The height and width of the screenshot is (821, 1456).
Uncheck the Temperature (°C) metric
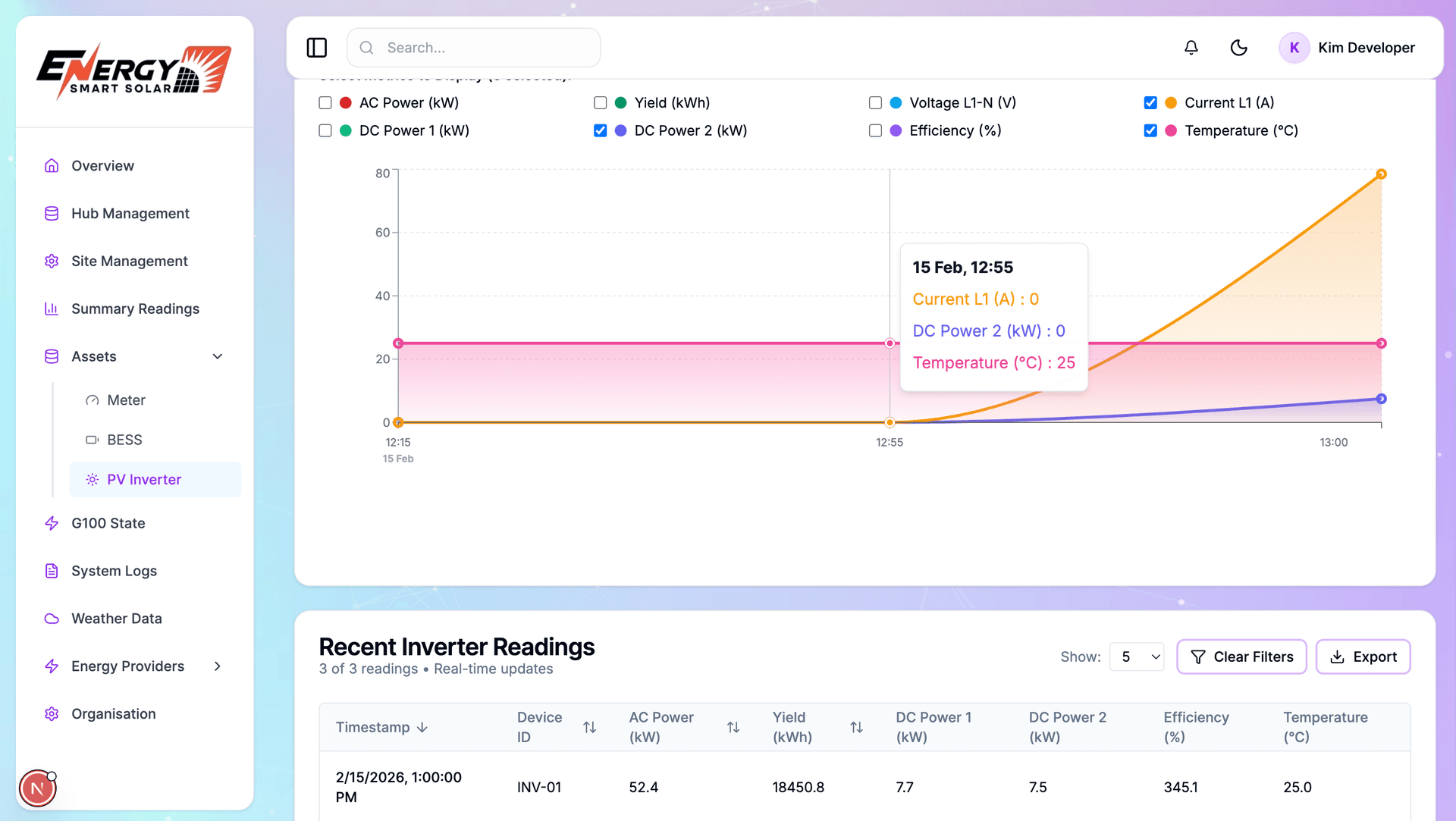click(x=1150, y=130)
